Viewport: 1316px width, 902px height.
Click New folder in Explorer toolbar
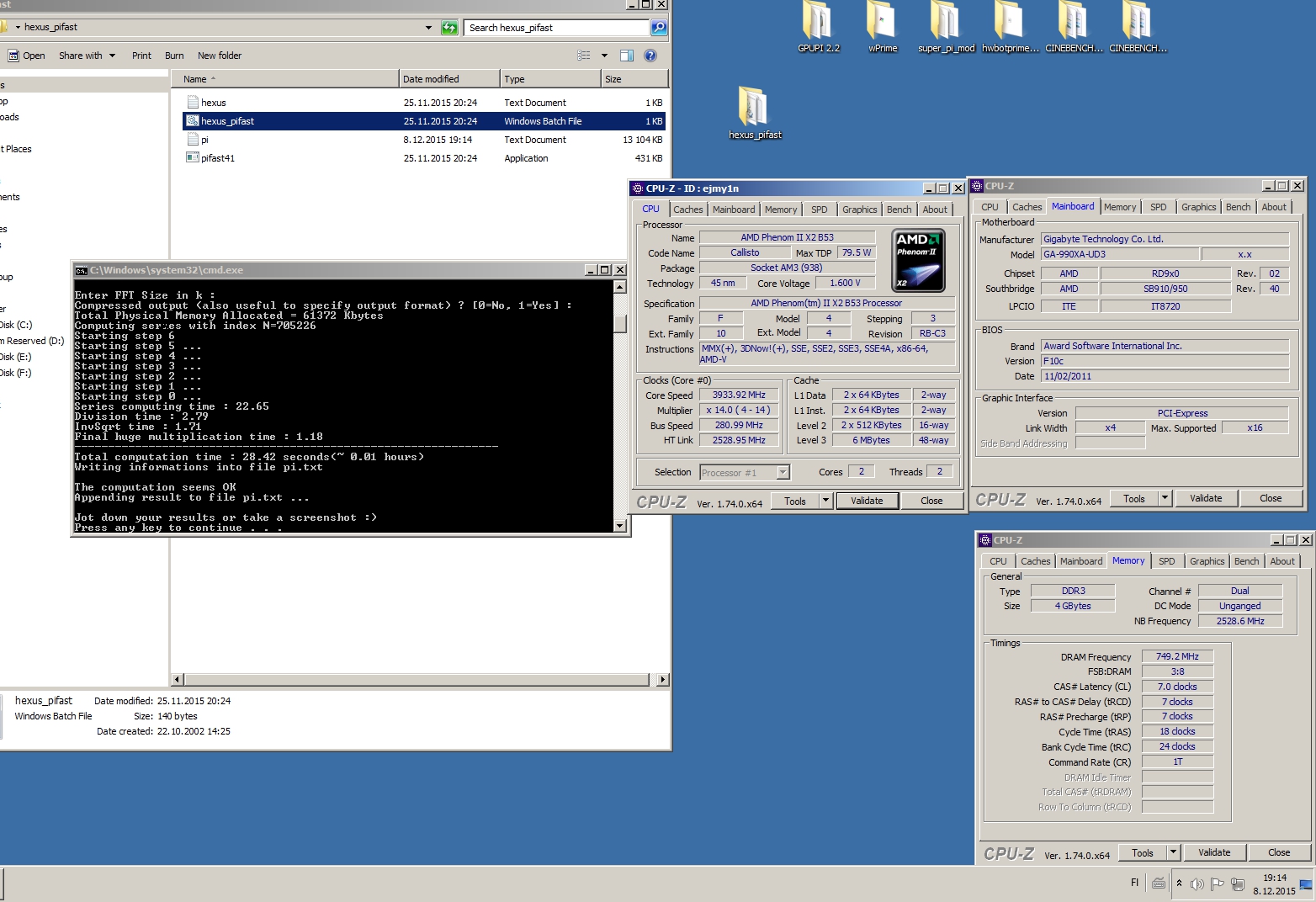[220, 56]
